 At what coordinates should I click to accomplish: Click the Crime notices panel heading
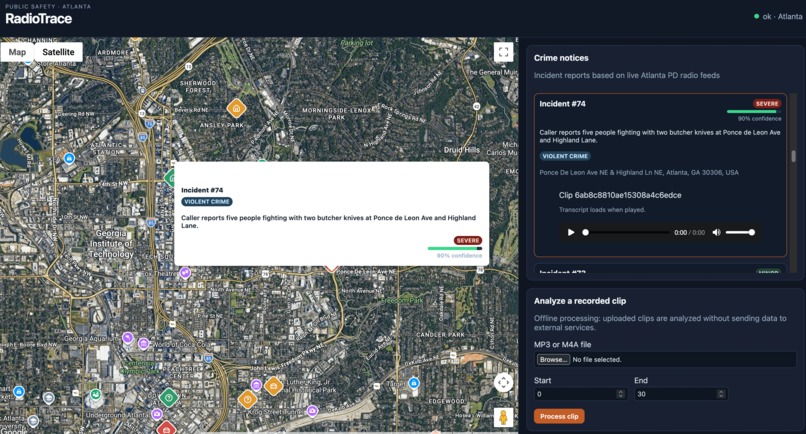pyautogui.click(x=561, y=58)
